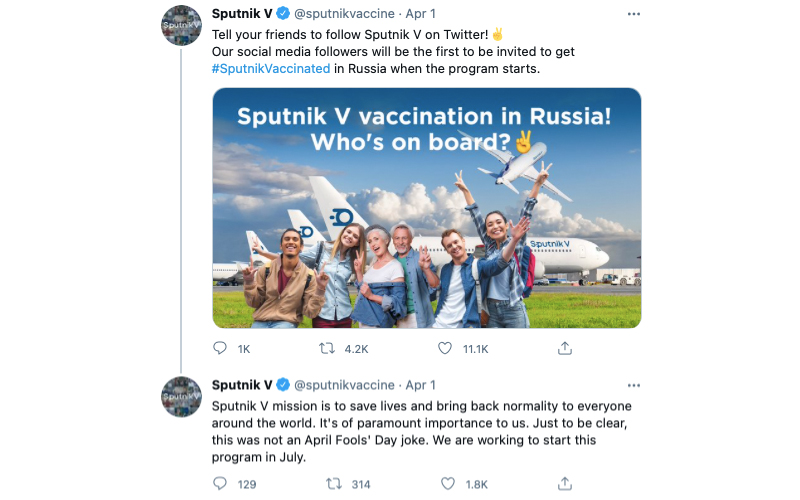Open the first tweet's Apr 1 timestamp

(421, 14)
